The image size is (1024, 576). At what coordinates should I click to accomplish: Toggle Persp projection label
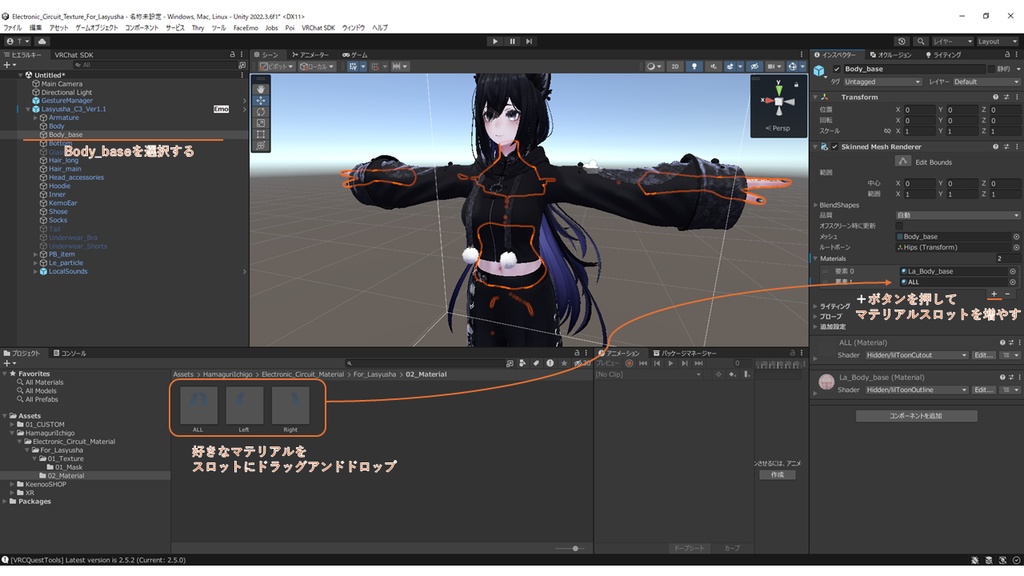[778, 128]
